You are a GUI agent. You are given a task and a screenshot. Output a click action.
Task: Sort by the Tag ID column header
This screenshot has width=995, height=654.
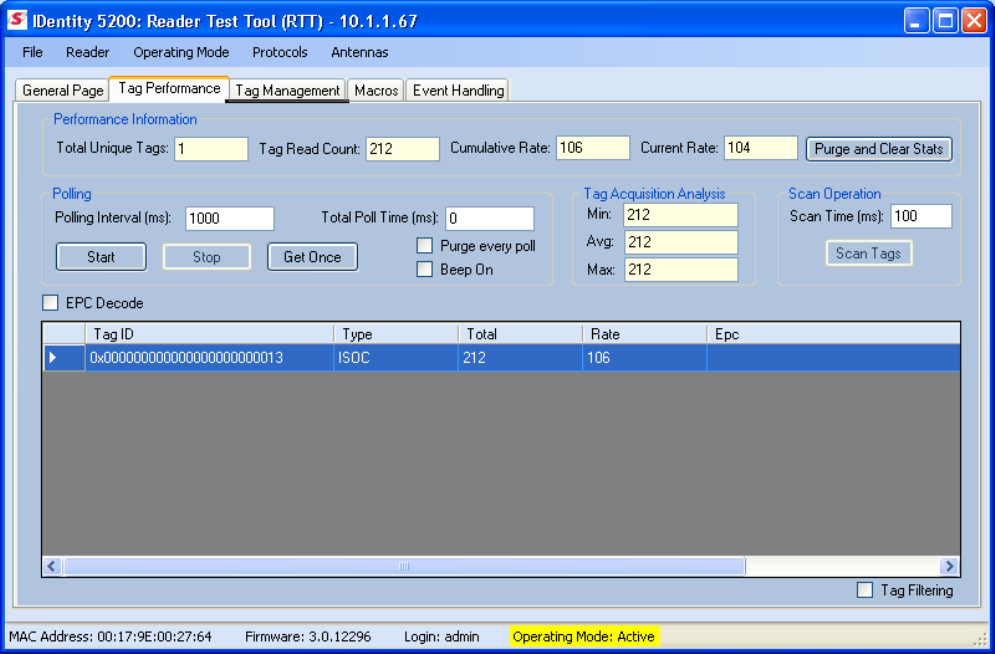pyautogui.click(x=209, y=334)
